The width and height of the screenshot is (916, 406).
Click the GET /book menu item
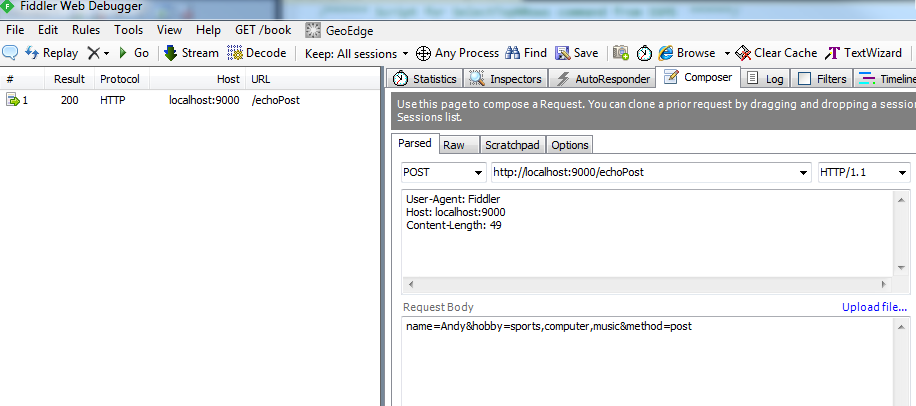tap(263, 30)
